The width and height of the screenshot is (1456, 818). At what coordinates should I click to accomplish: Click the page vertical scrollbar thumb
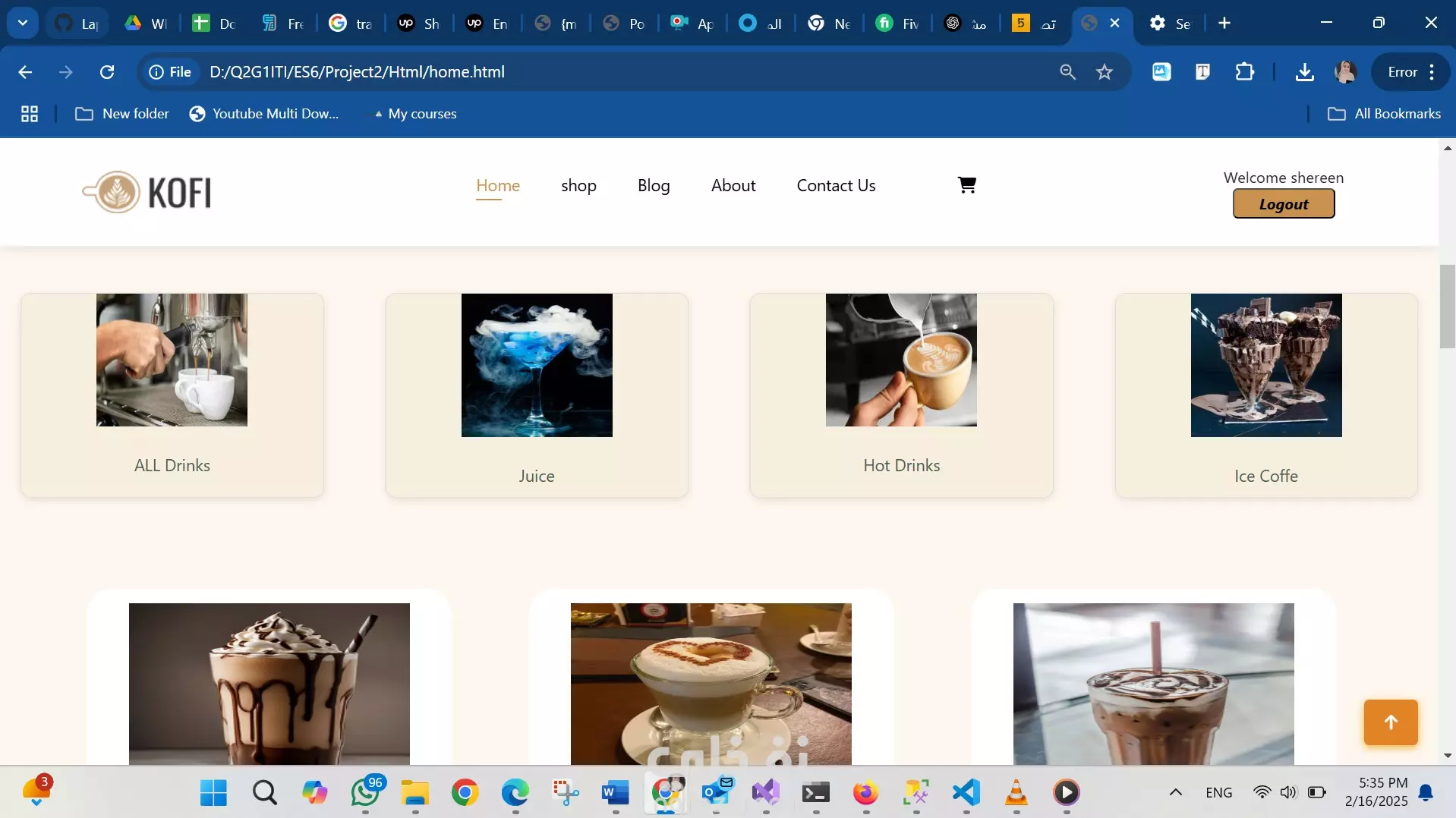tap(1447, 307)
